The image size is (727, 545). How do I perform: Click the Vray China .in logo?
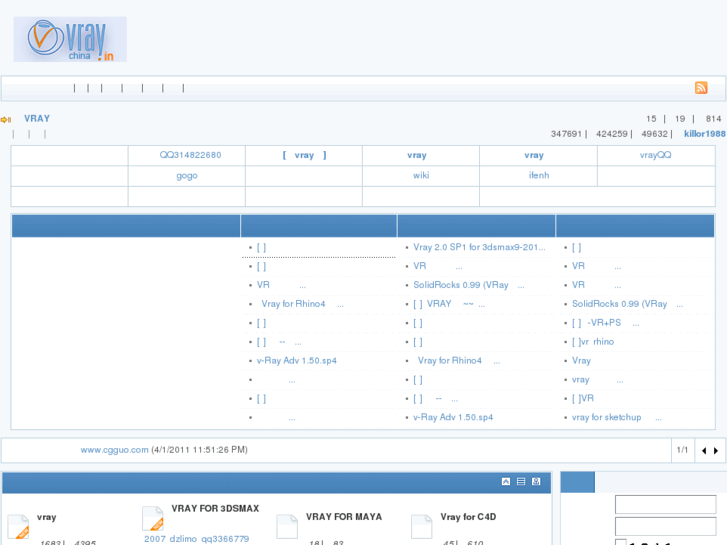(x=70, y=39)
